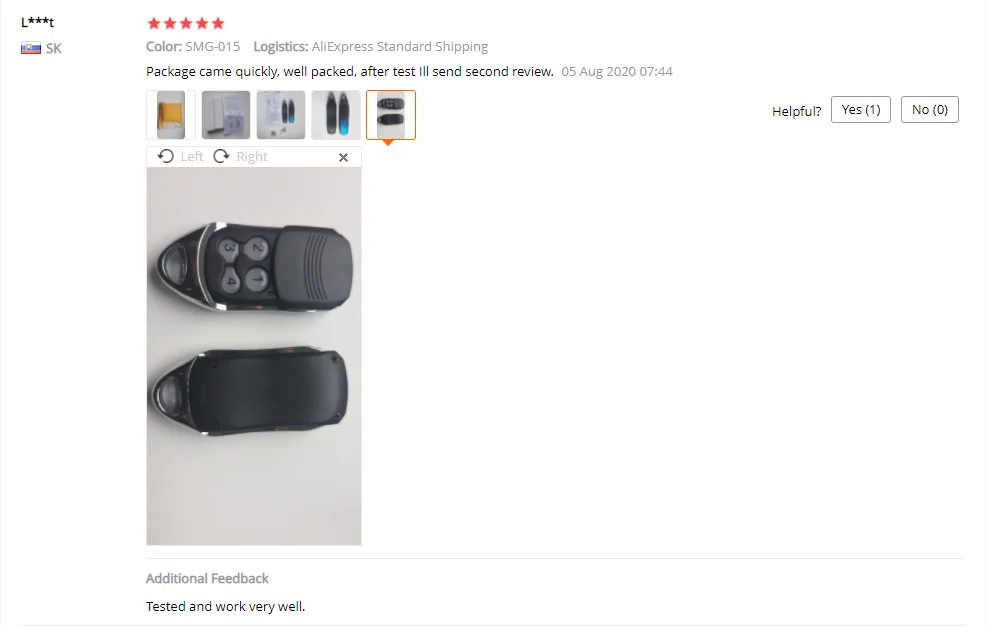Click the Additional Feedback heading
986x626 pixels.
pos(207,578)
